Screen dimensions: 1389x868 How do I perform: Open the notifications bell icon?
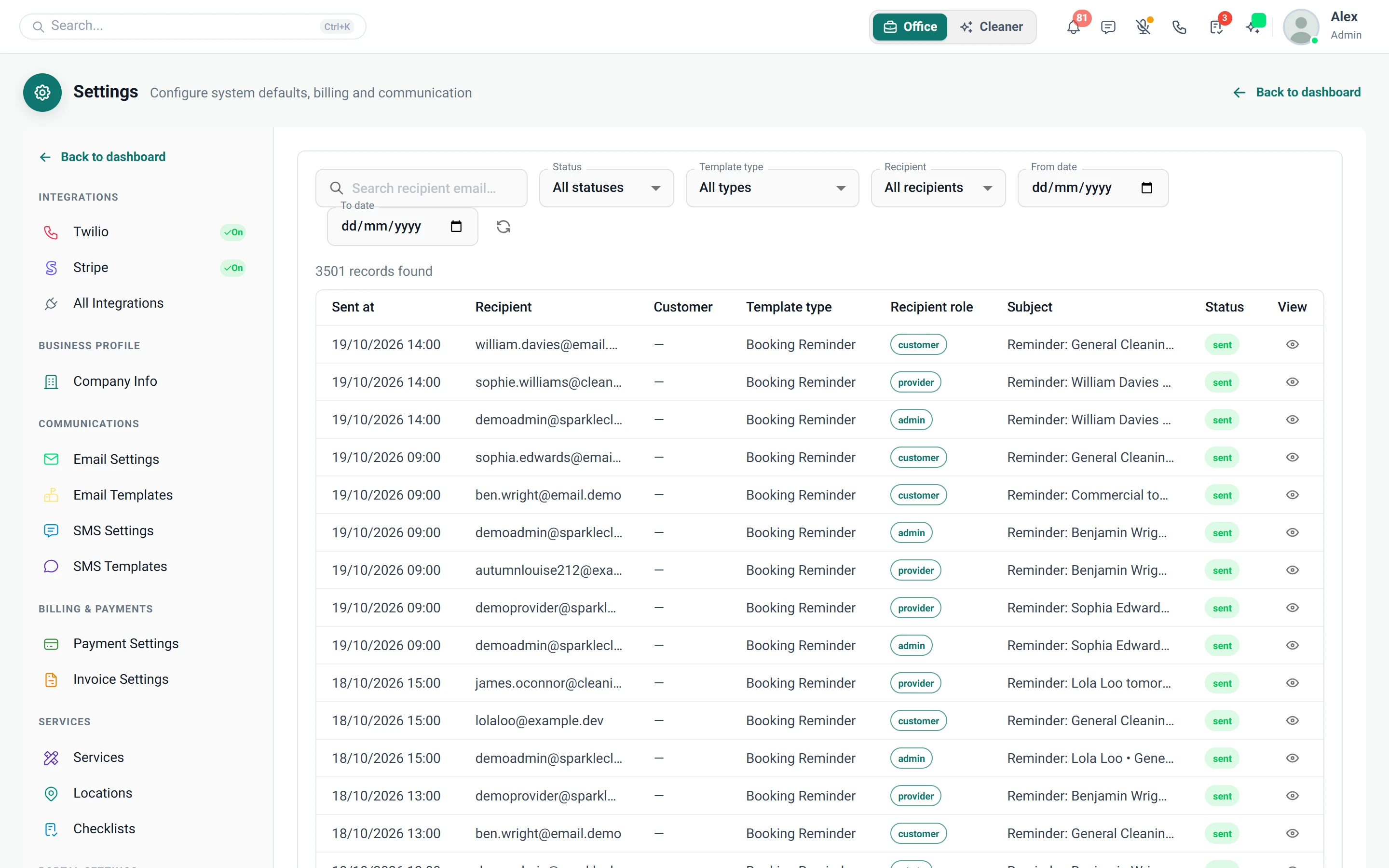(1073, 27)
